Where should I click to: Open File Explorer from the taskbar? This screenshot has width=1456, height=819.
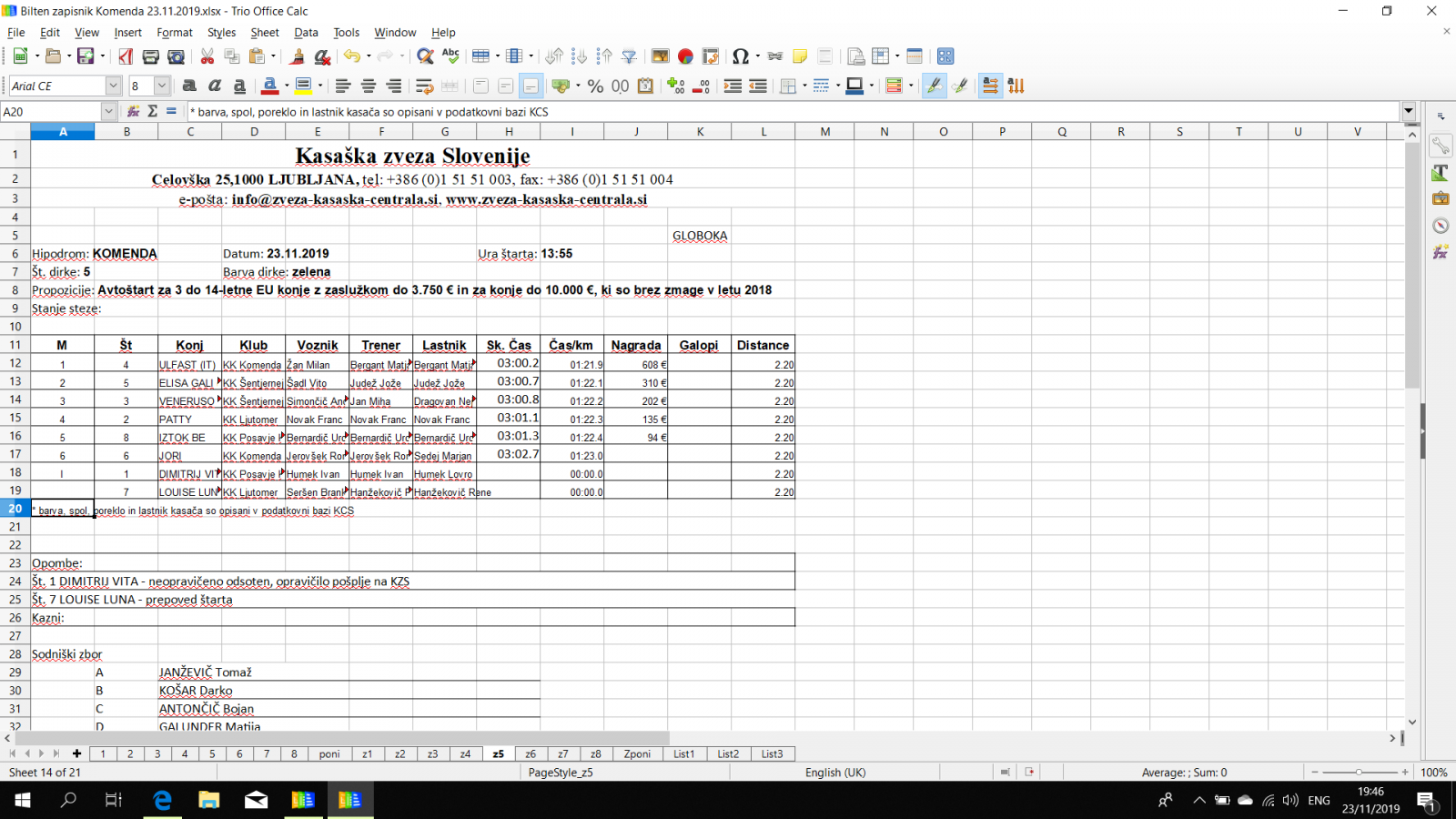coord(209,800)
